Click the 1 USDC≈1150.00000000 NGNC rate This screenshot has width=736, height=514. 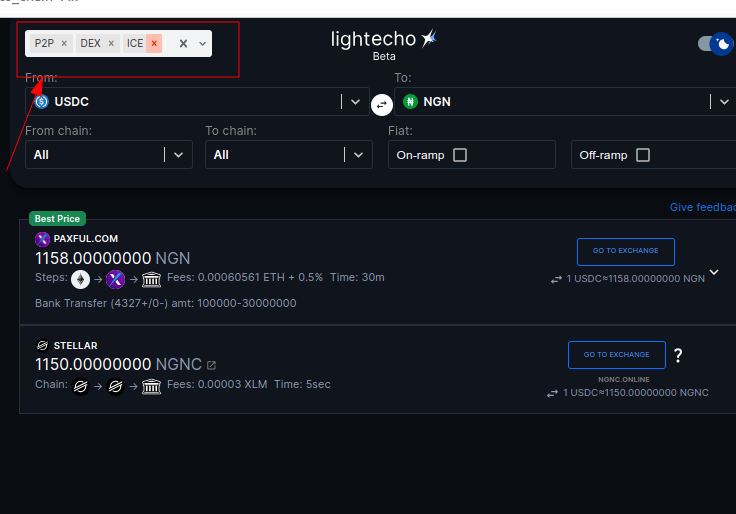tap(636, 393)
